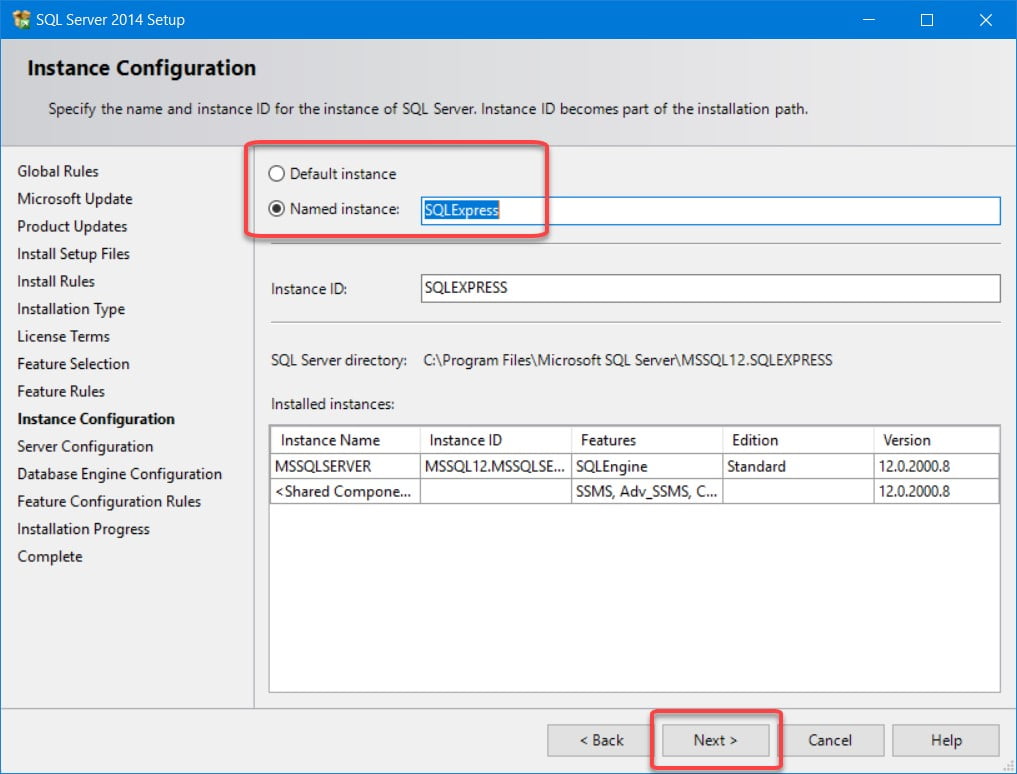This screenshot has height=774, width=1017.
Task: Go to the Install Rules step
Action: click(56, 282)
